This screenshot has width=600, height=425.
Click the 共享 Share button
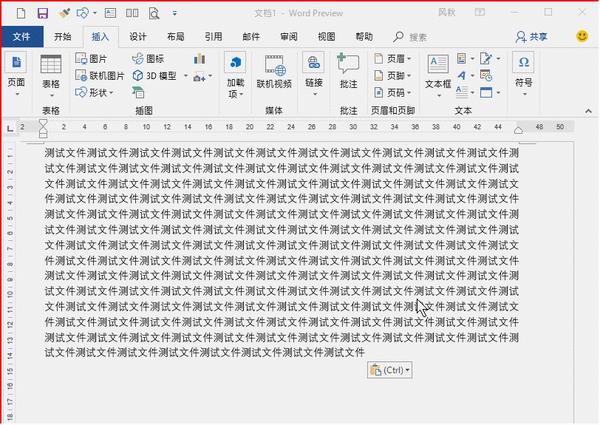531,36
